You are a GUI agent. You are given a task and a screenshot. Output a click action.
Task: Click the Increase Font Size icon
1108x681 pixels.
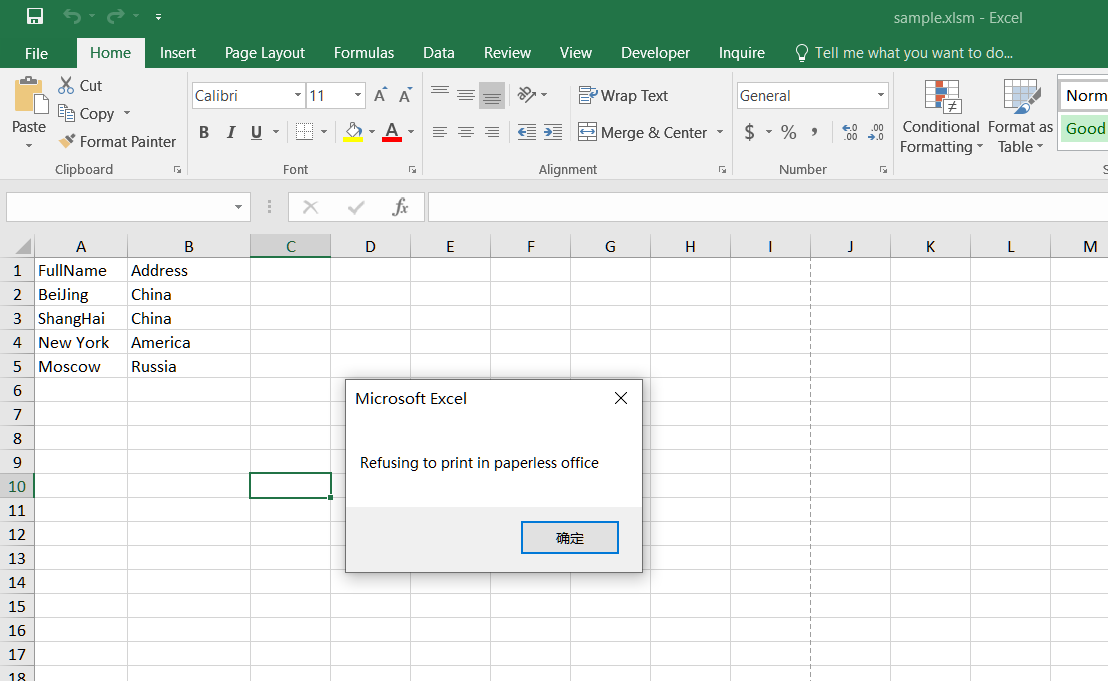tap(380, 96)
